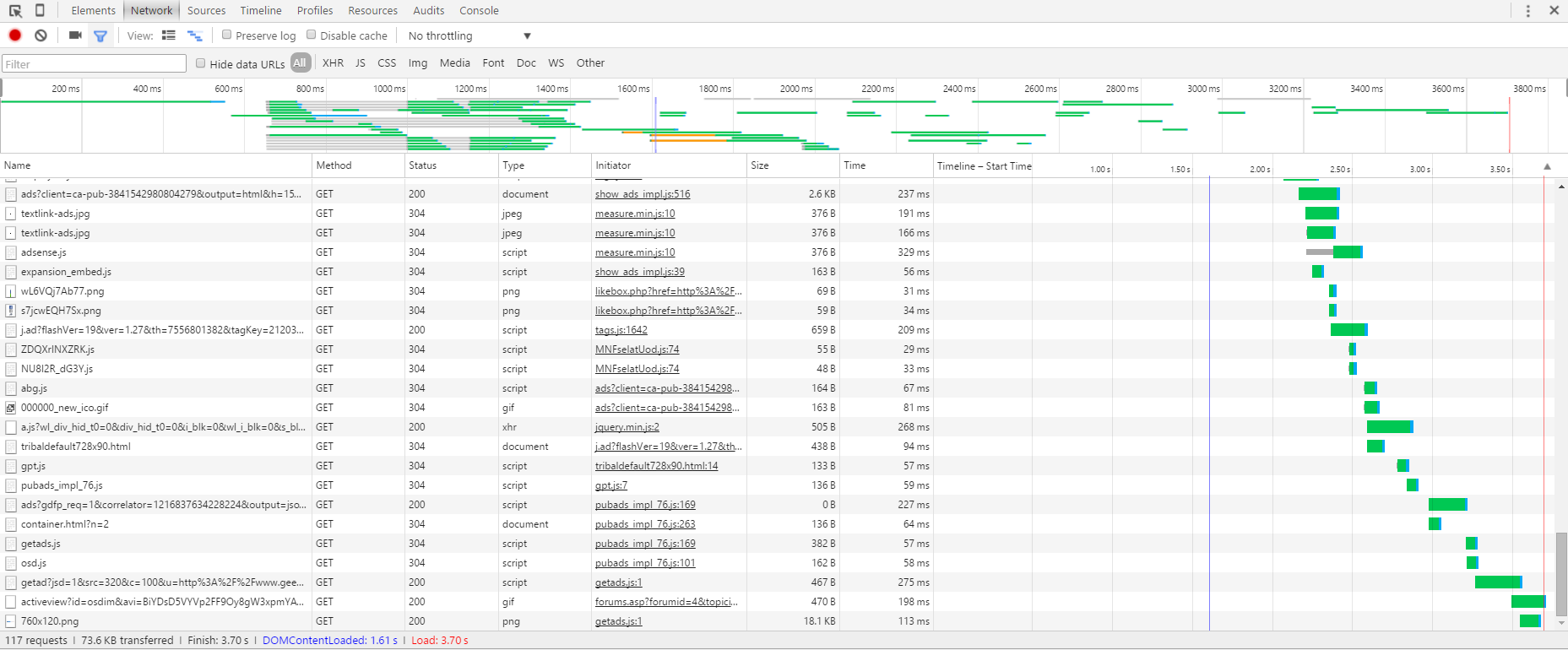Open the DevTools three-dot menu
The image size is (1568, 650).
point(1527,10)
